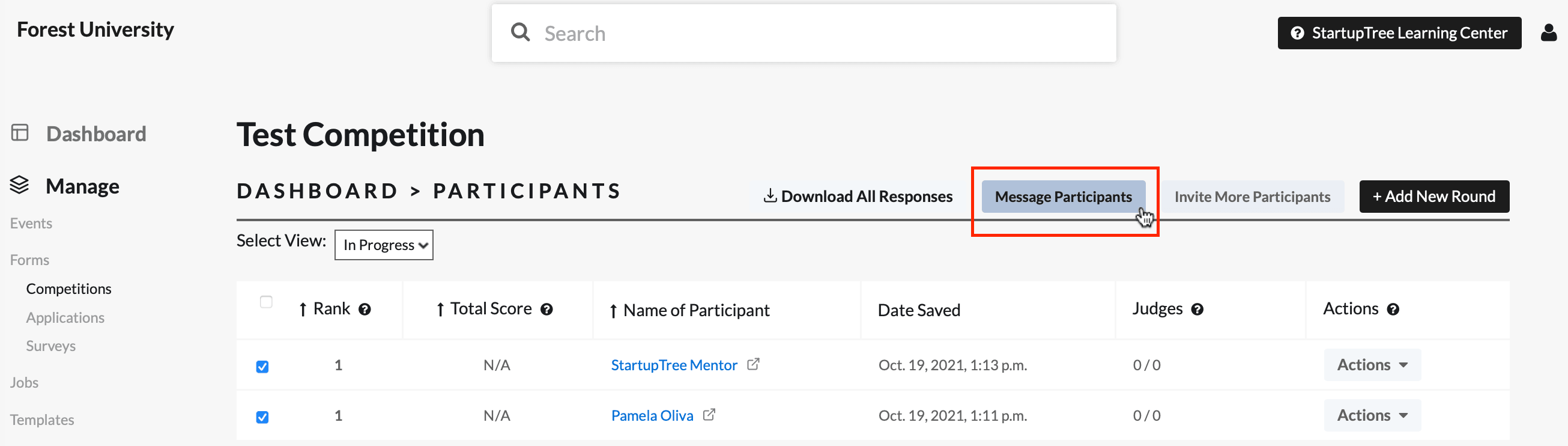Click the Dashboard sidebar icon
Image resolution: width=1568 pixels, height=446 pixels.
[x=20, y=133]
